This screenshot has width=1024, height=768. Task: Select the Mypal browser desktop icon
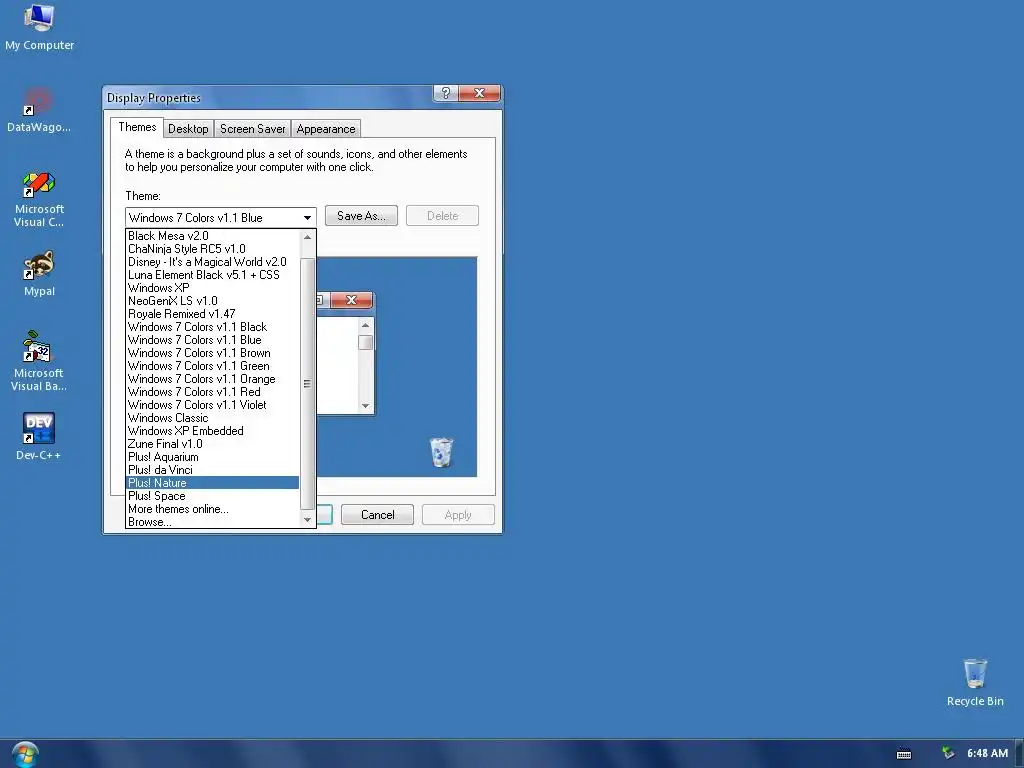[39, 274]
